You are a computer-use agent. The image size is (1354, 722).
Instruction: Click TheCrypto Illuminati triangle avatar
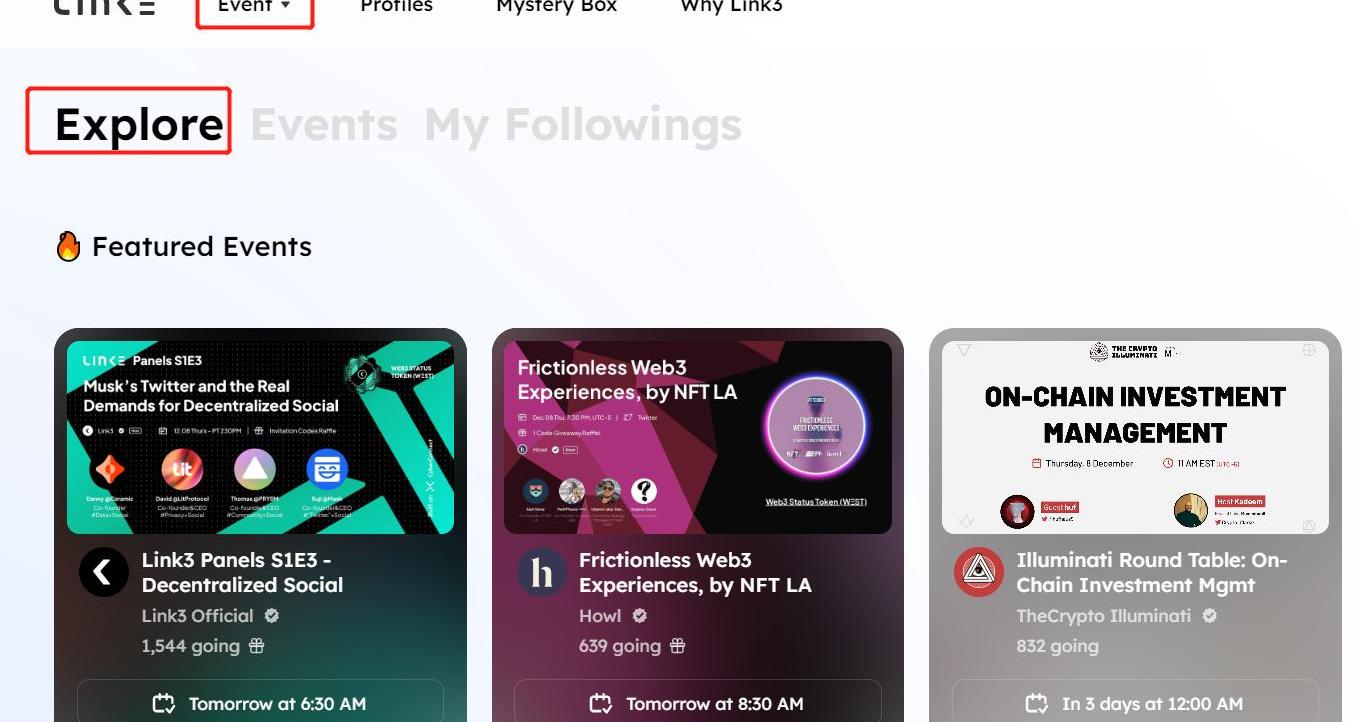[979, 572]
